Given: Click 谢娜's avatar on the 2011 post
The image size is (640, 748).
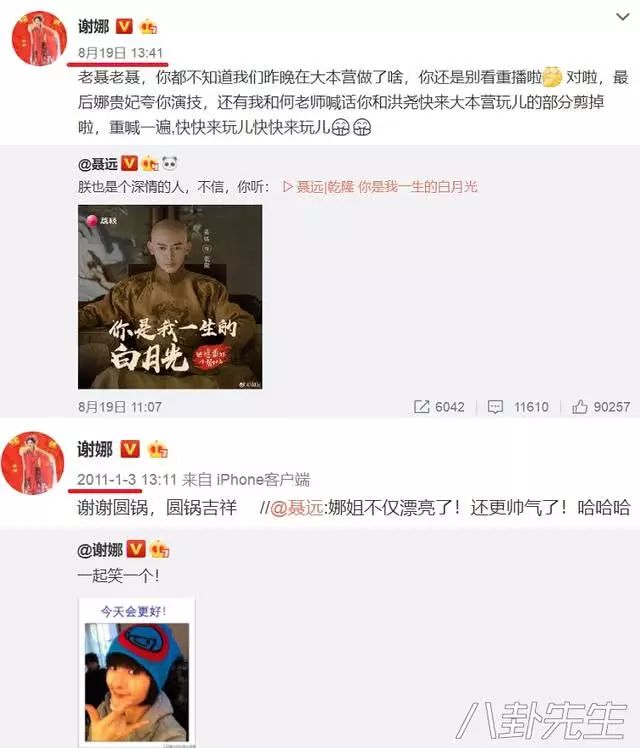Looking at the screenshot, I should tap(32, 463).
